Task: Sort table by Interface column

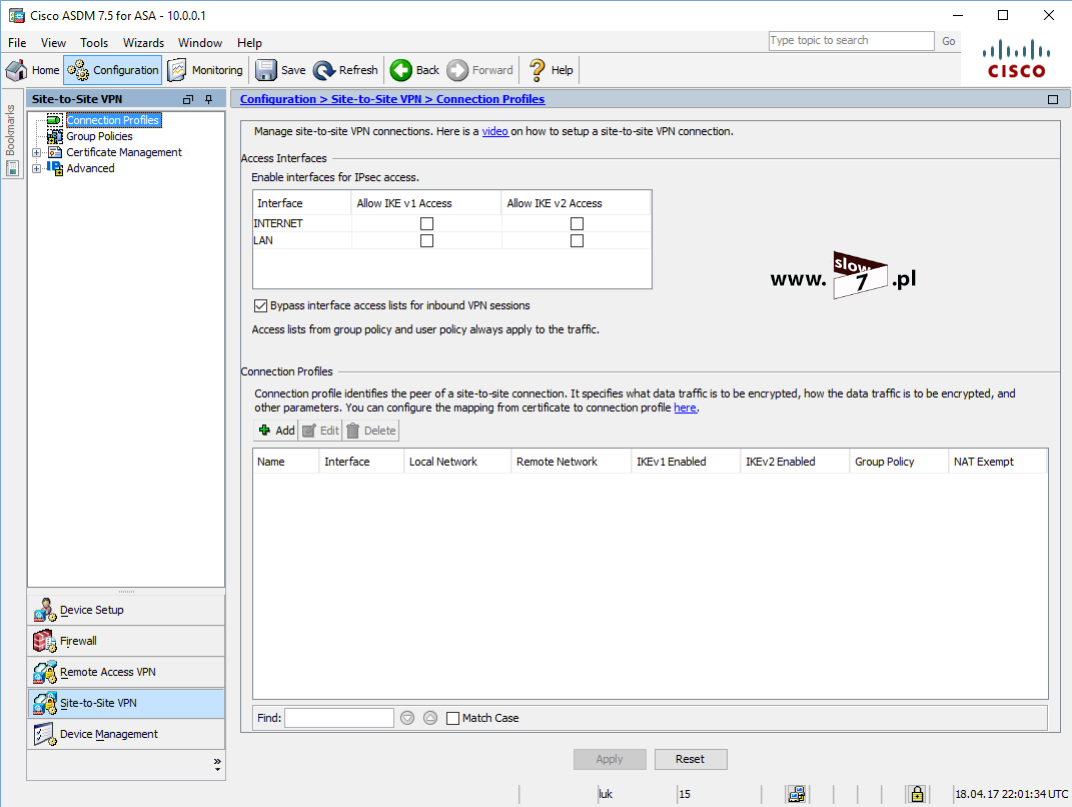Action: tap(361, 462)
